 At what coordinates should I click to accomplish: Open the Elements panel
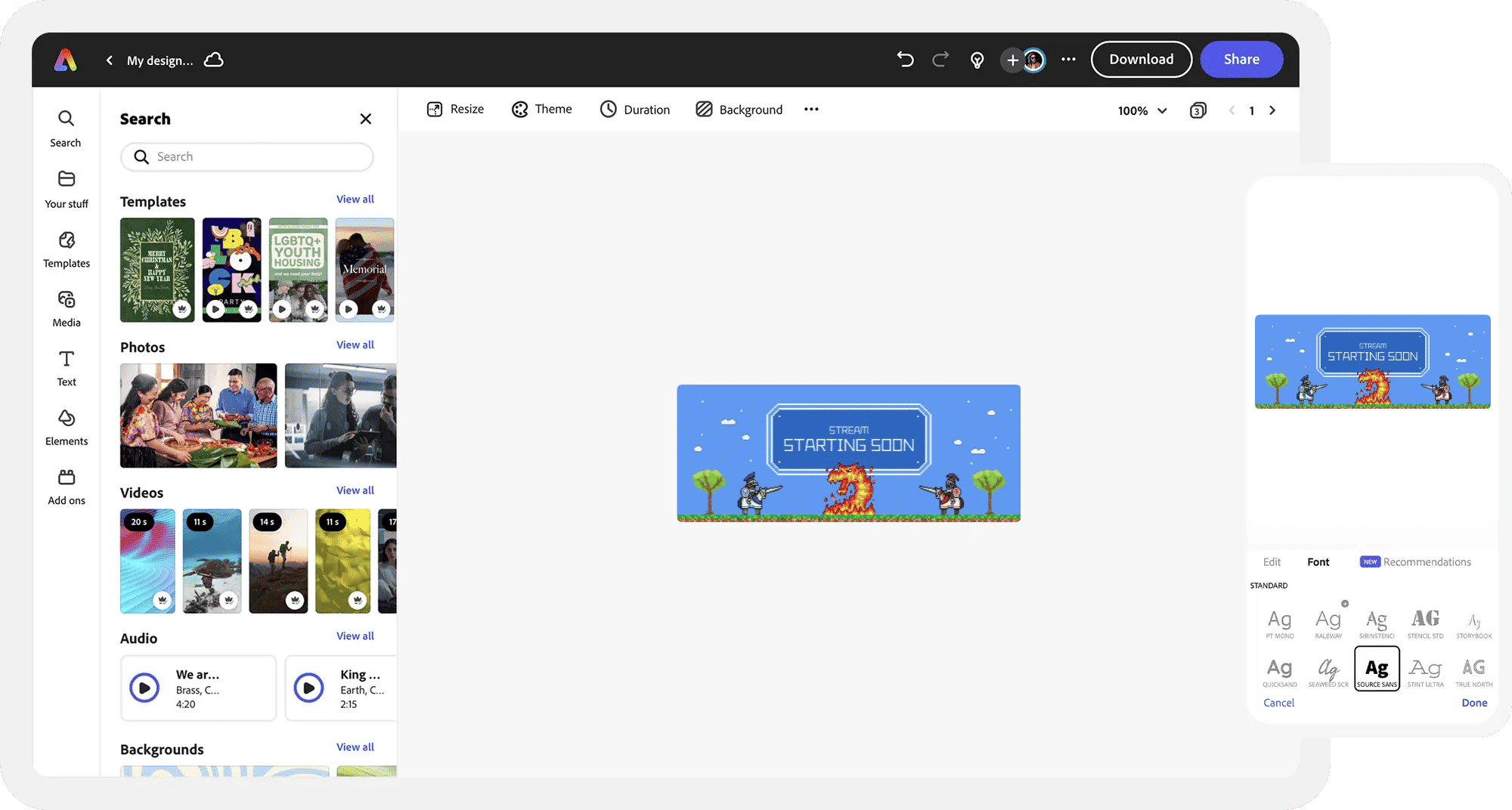66,428
